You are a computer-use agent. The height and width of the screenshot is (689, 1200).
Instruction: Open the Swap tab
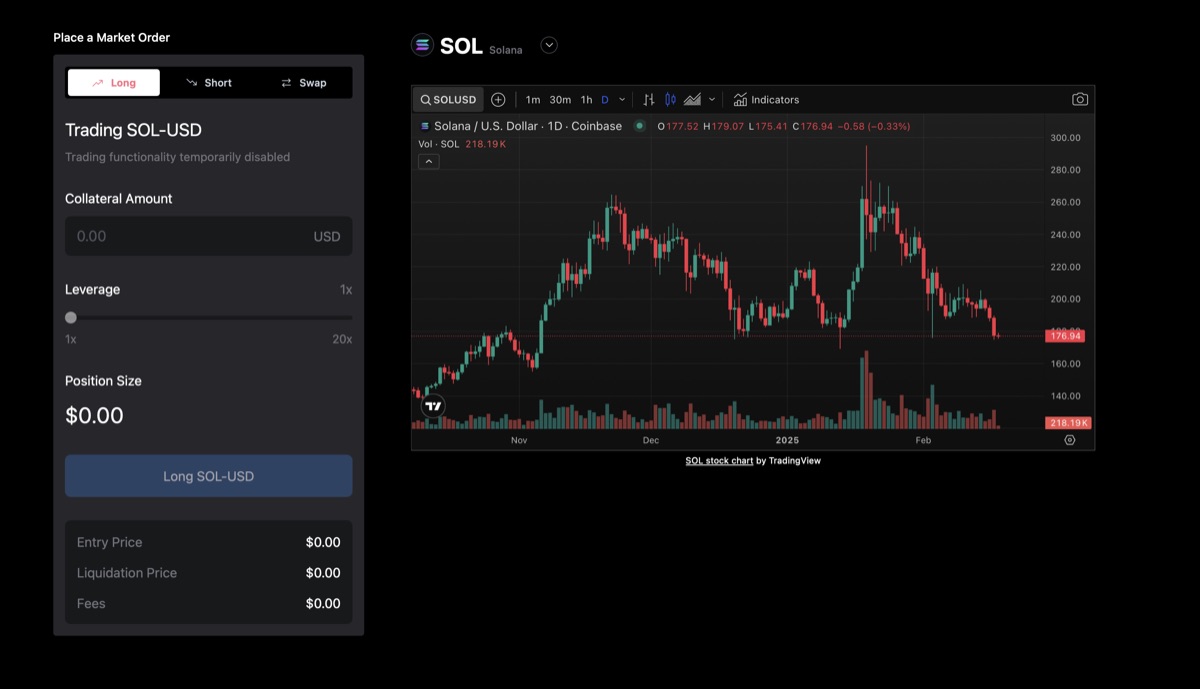pyautogui.click(x=304, y=83)
